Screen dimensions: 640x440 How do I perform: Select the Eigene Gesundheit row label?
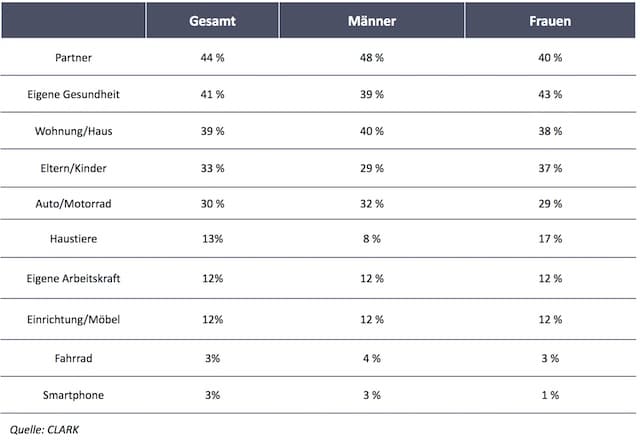pos(74,94)
